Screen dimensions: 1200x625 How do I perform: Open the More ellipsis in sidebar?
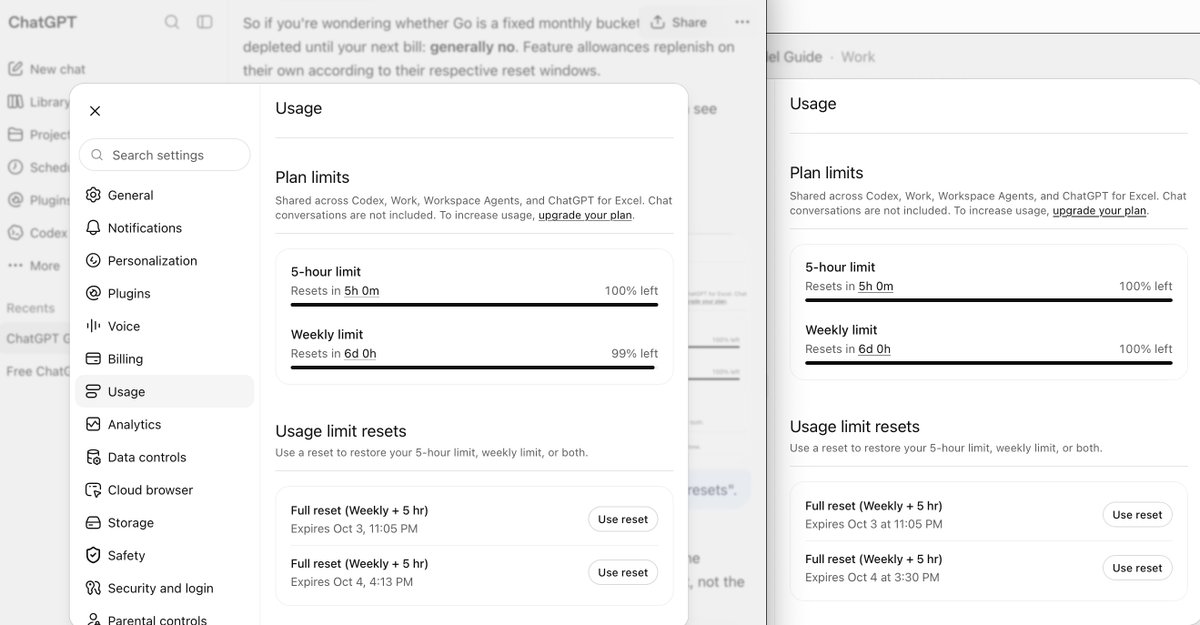[15, 266]
